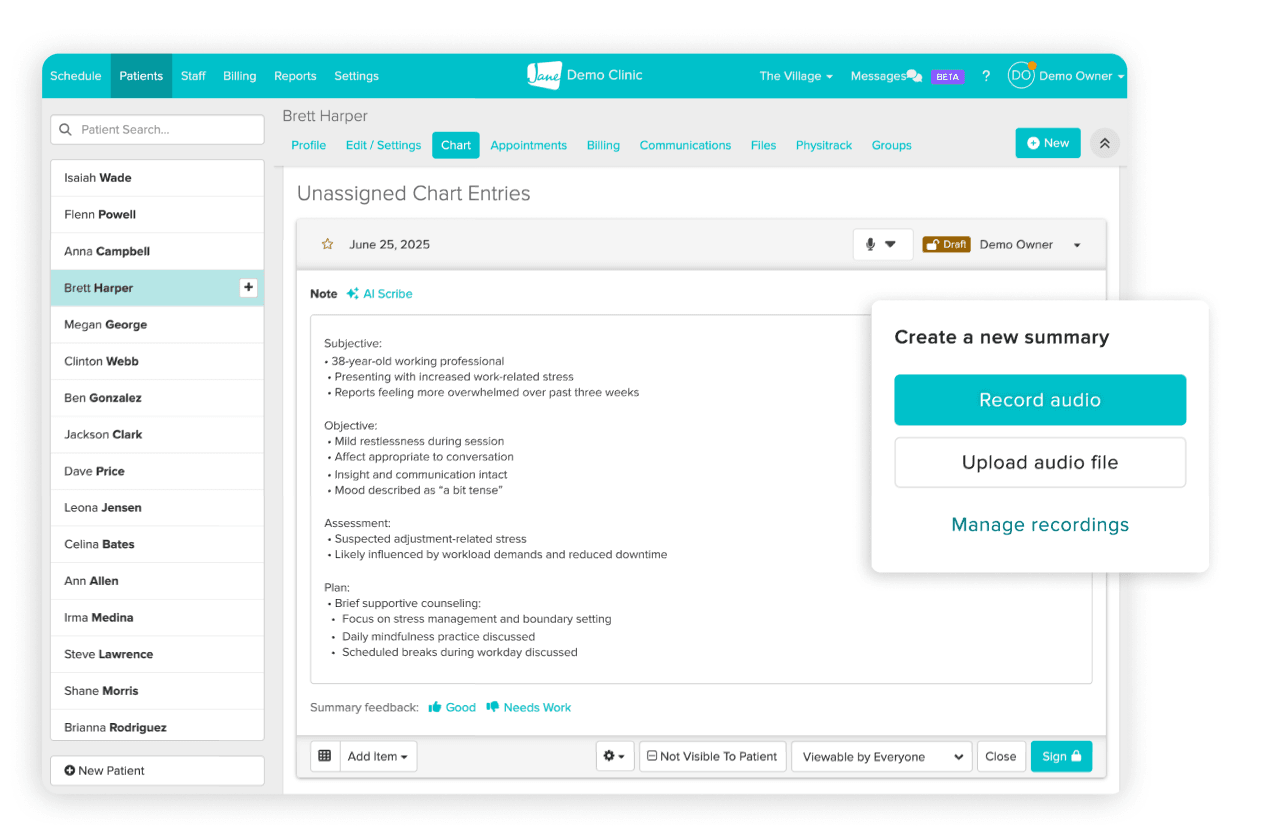Screen dimensions: 1263x832
Task: Switch to the Appointments tab
Action: (x=528, y=145)
